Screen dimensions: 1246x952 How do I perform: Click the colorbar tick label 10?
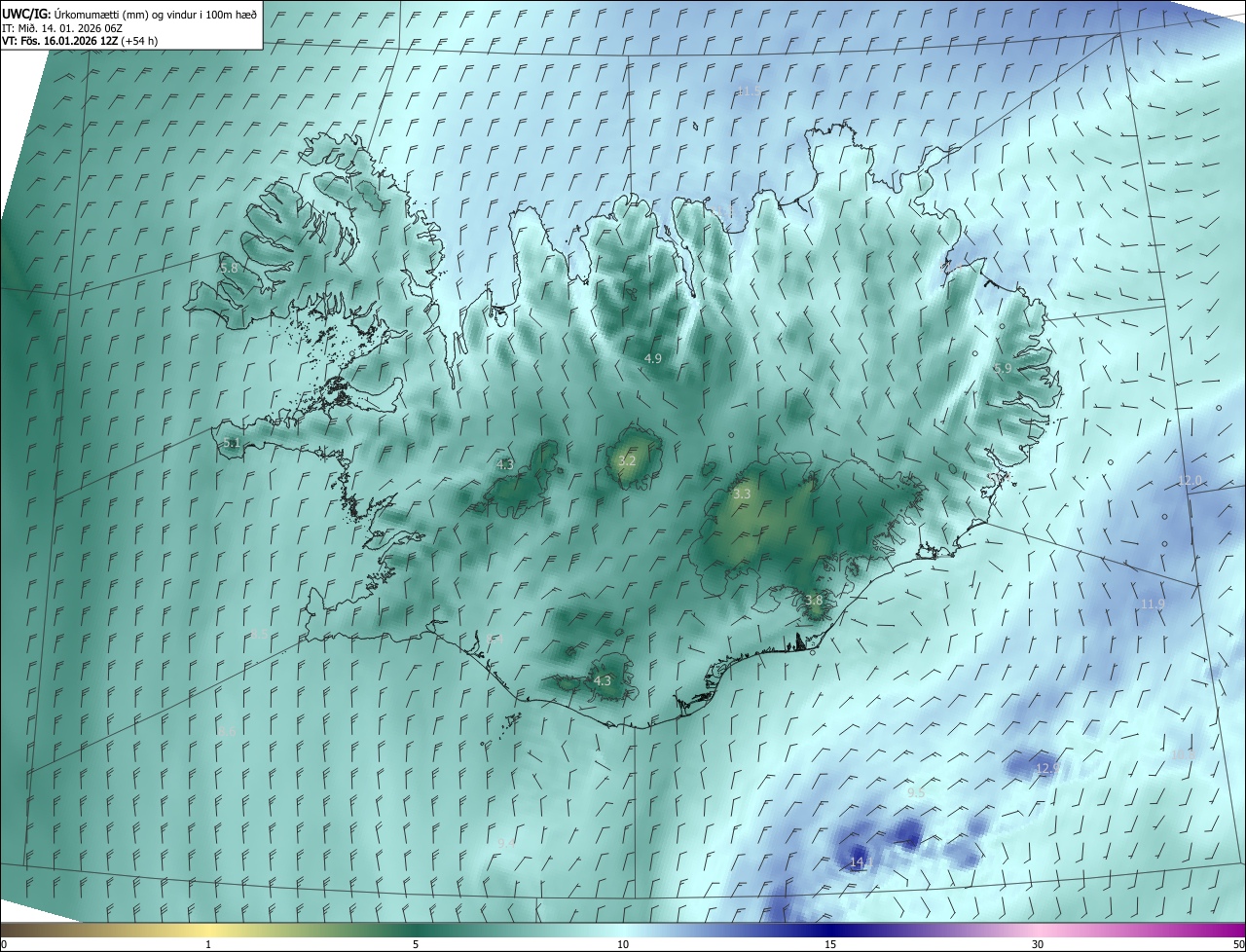pyautogui.click(x=623, y=944)
